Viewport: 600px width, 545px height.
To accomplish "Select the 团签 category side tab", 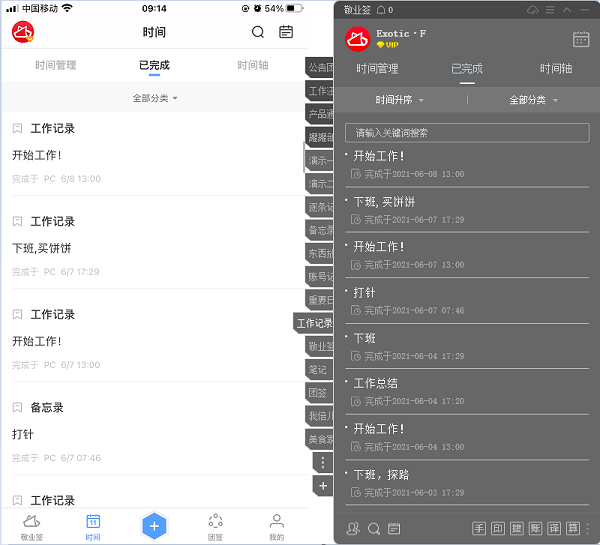I will pyautogui.click(x=320, y=393).
